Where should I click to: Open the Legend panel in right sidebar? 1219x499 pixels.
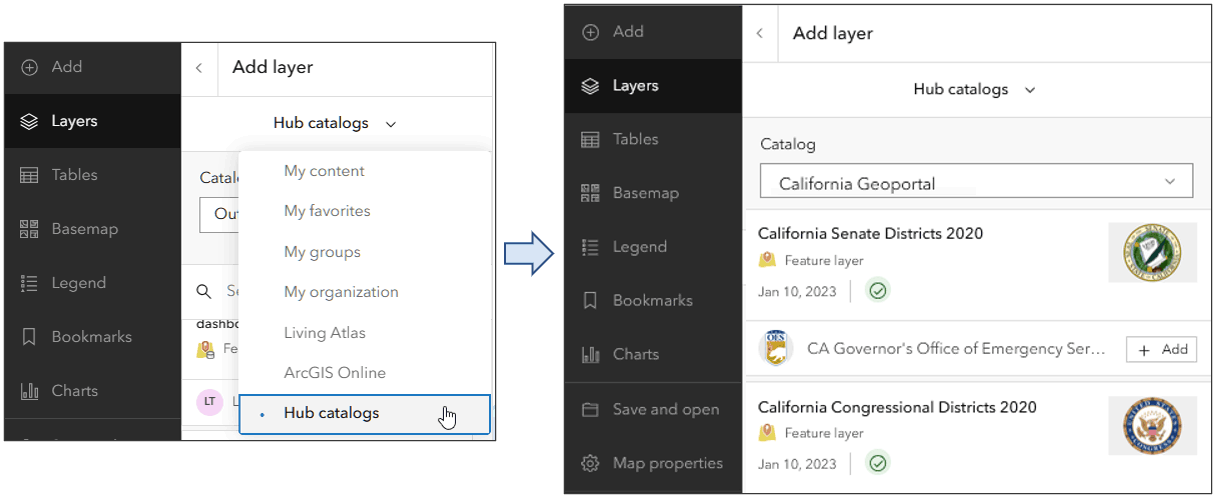(590, 247)
